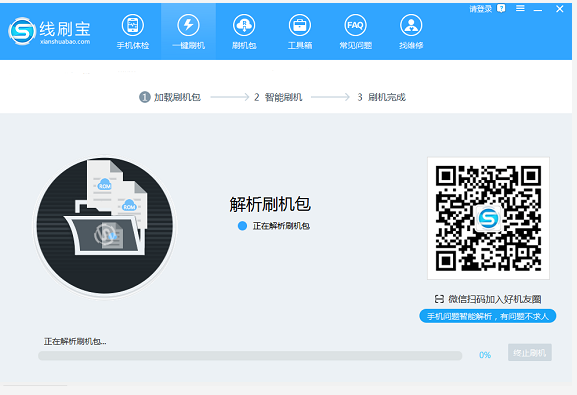Click the ROM folder illustration
Screen dimensions: 577x395
coord(105,226)
